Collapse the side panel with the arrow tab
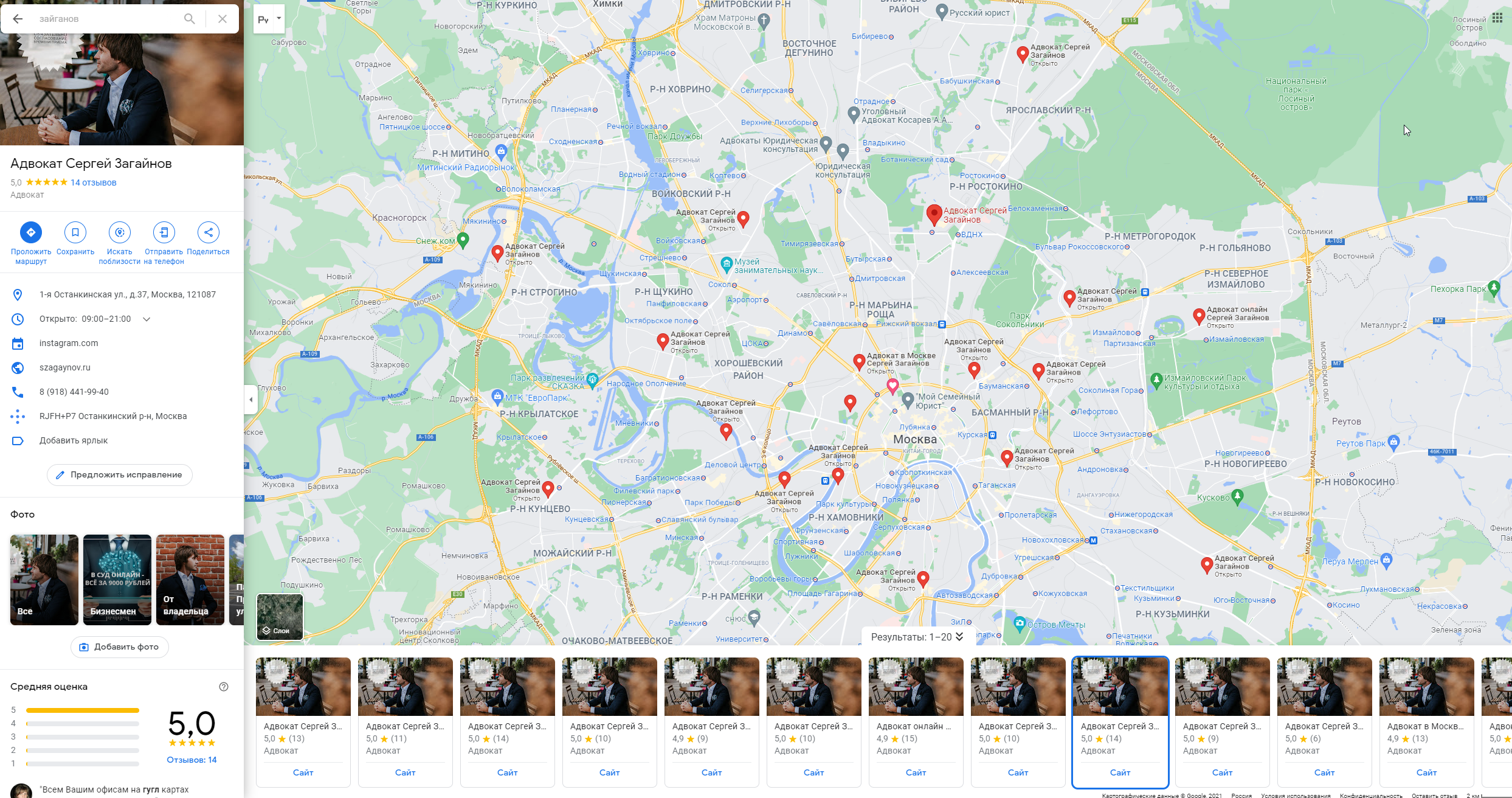Image resolution: width=1512 pixels, height=798 pixels. pyautogui.click(x=251, y=400)
